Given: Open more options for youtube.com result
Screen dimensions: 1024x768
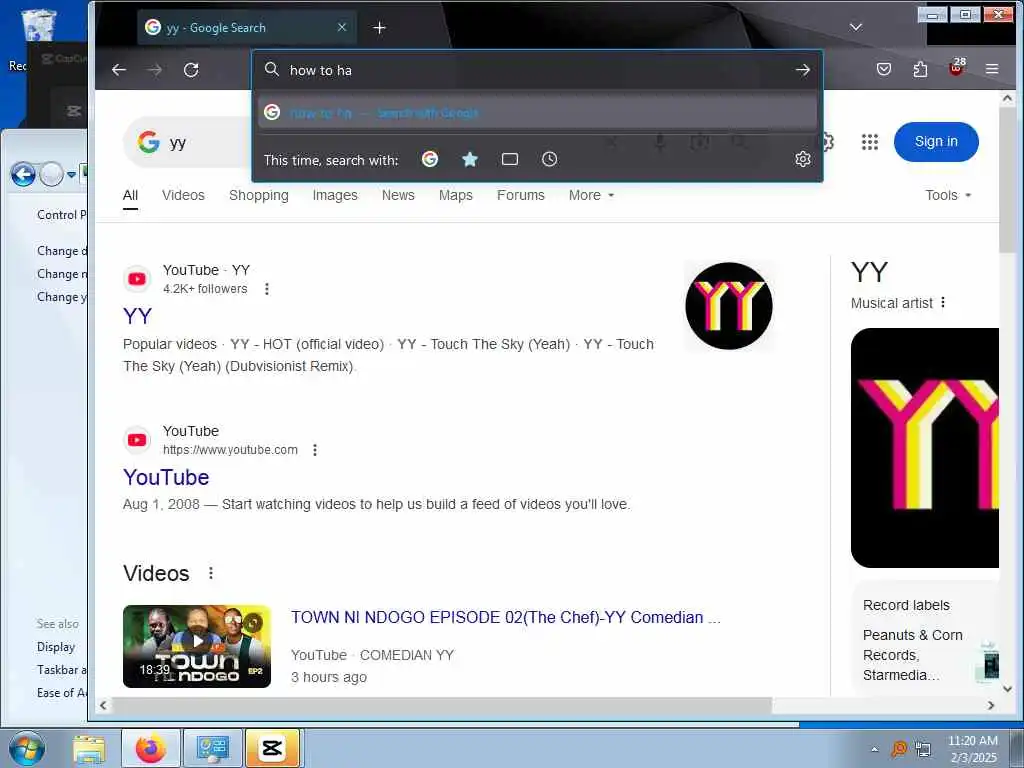Looking at the screenshot, I should pyautogui.click(x=315, y=450).
